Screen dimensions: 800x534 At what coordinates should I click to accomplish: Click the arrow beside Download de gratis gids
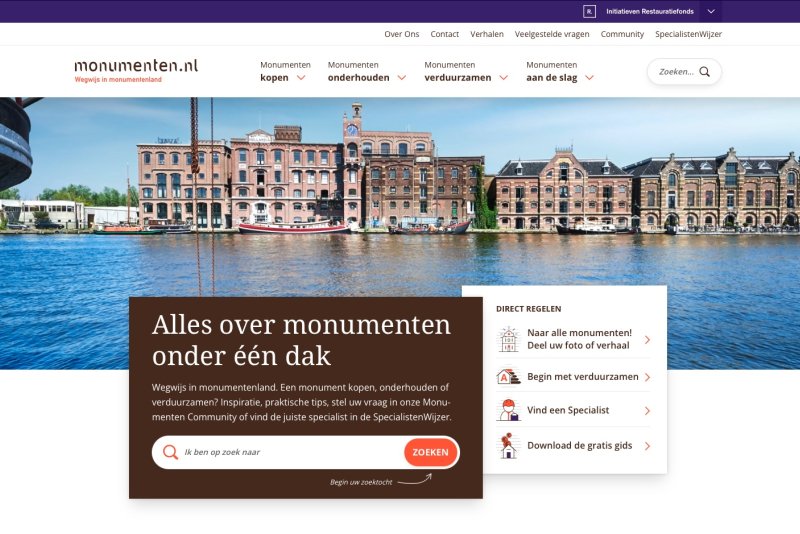pos(647,446)
